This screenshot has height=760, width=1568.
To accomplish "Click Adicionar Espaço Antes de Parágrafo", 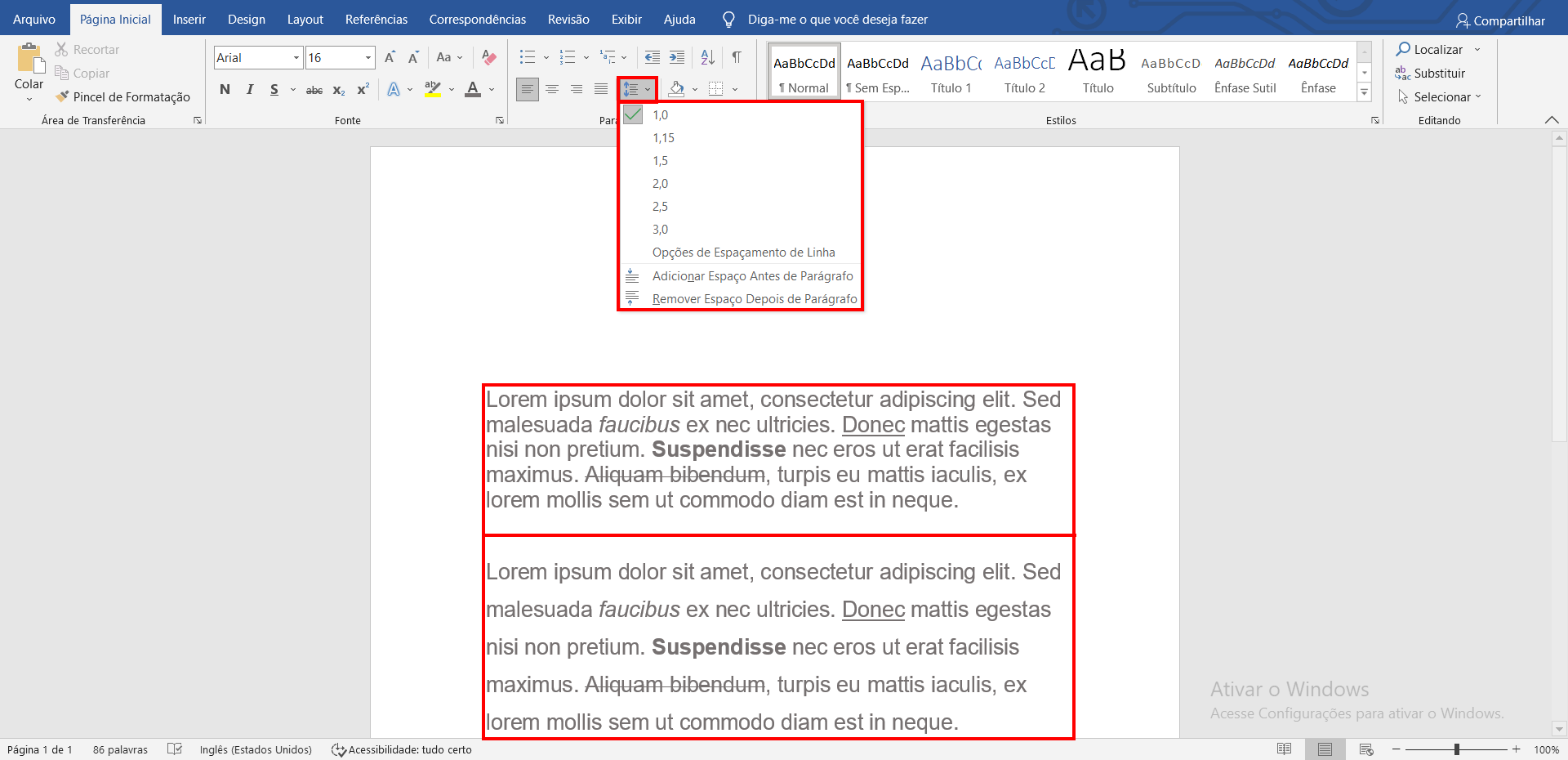I will pos(751,275).
